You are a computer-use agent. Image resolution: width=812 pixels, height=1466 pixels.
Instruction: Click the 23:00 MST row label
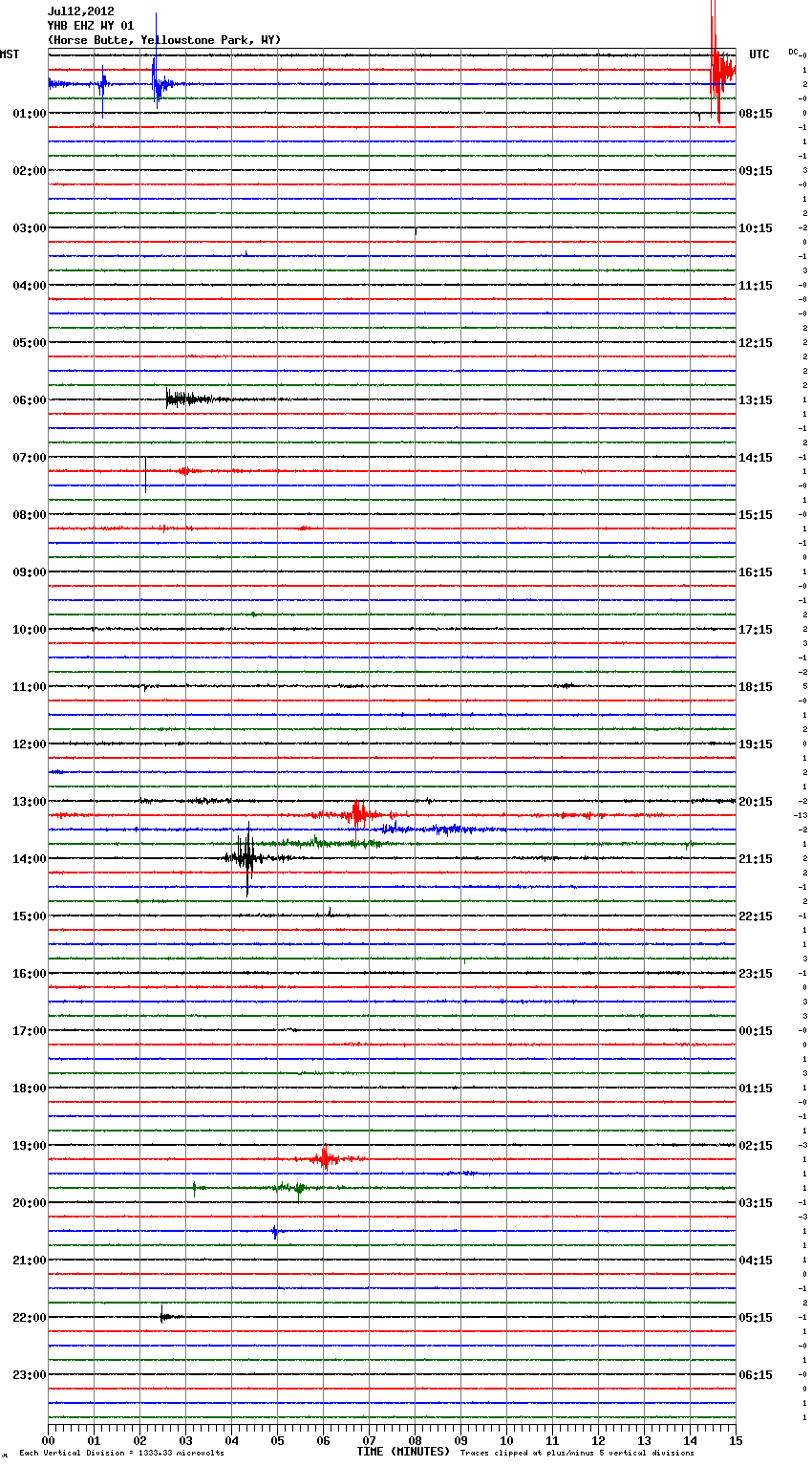click(29, 1375)
